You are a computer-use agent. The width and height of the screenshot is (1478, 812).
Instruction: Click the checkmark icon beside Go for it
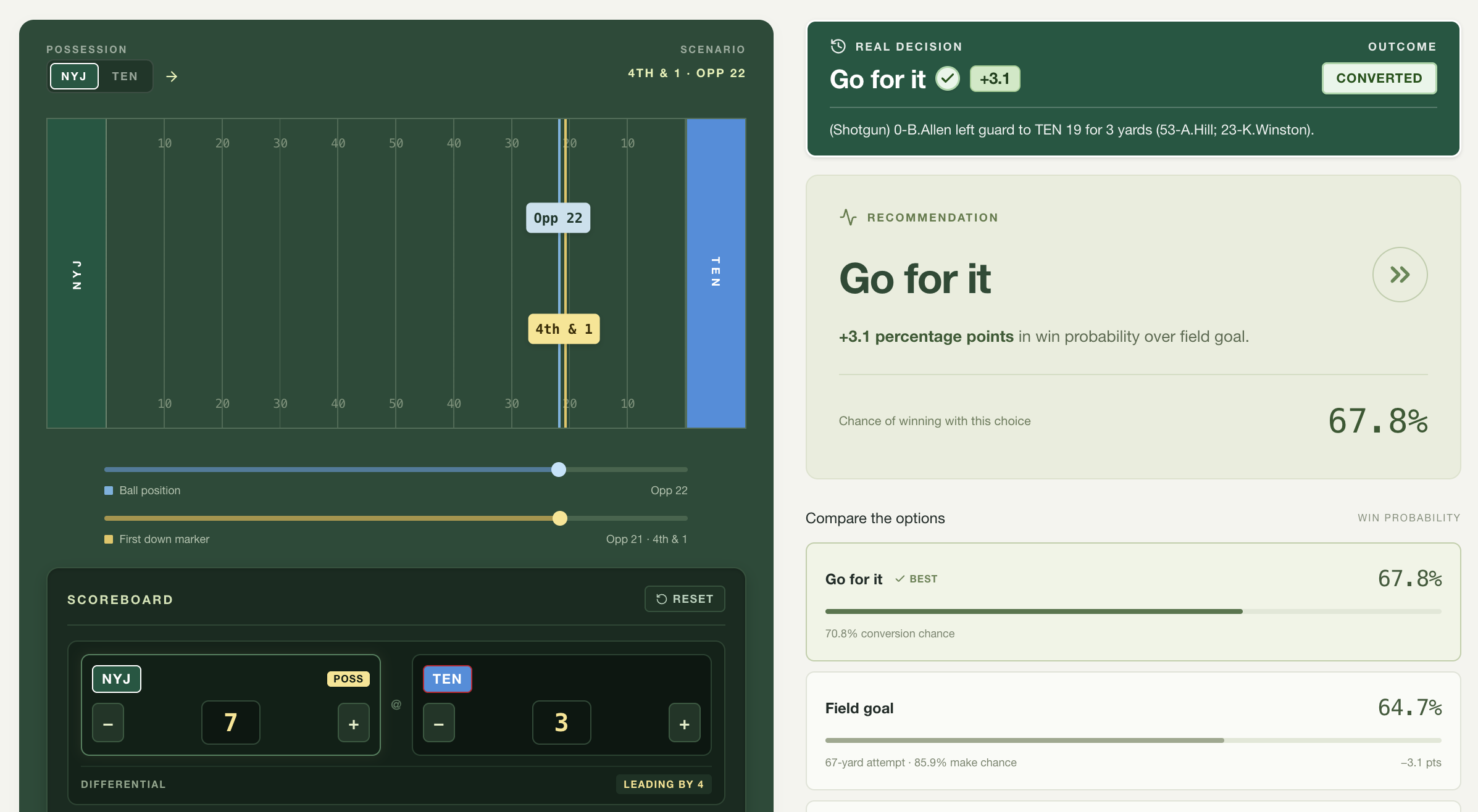pos(948,79)
